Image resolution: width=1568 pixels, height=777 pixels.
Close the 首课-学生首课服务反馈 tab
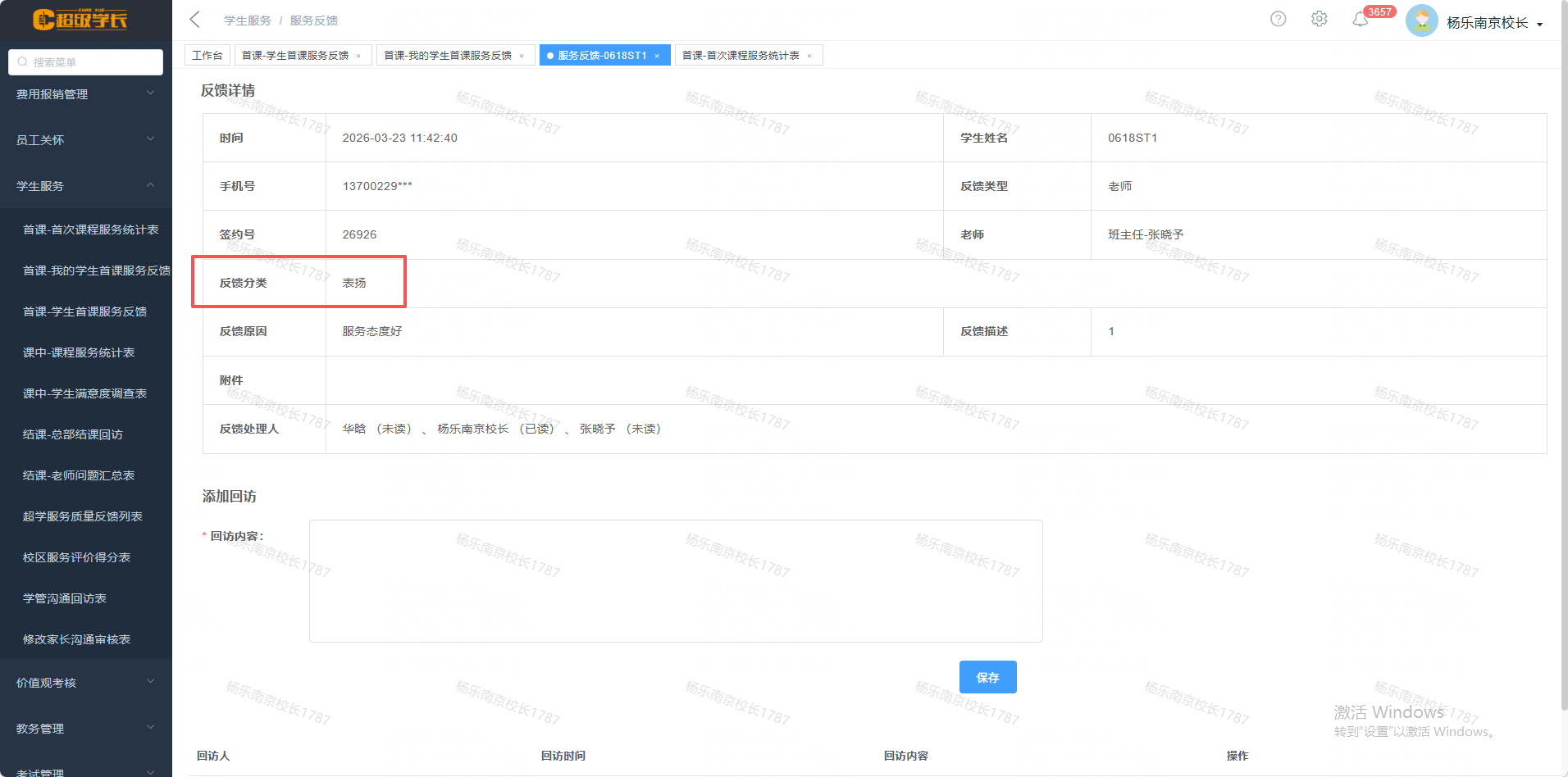(358, 56)
